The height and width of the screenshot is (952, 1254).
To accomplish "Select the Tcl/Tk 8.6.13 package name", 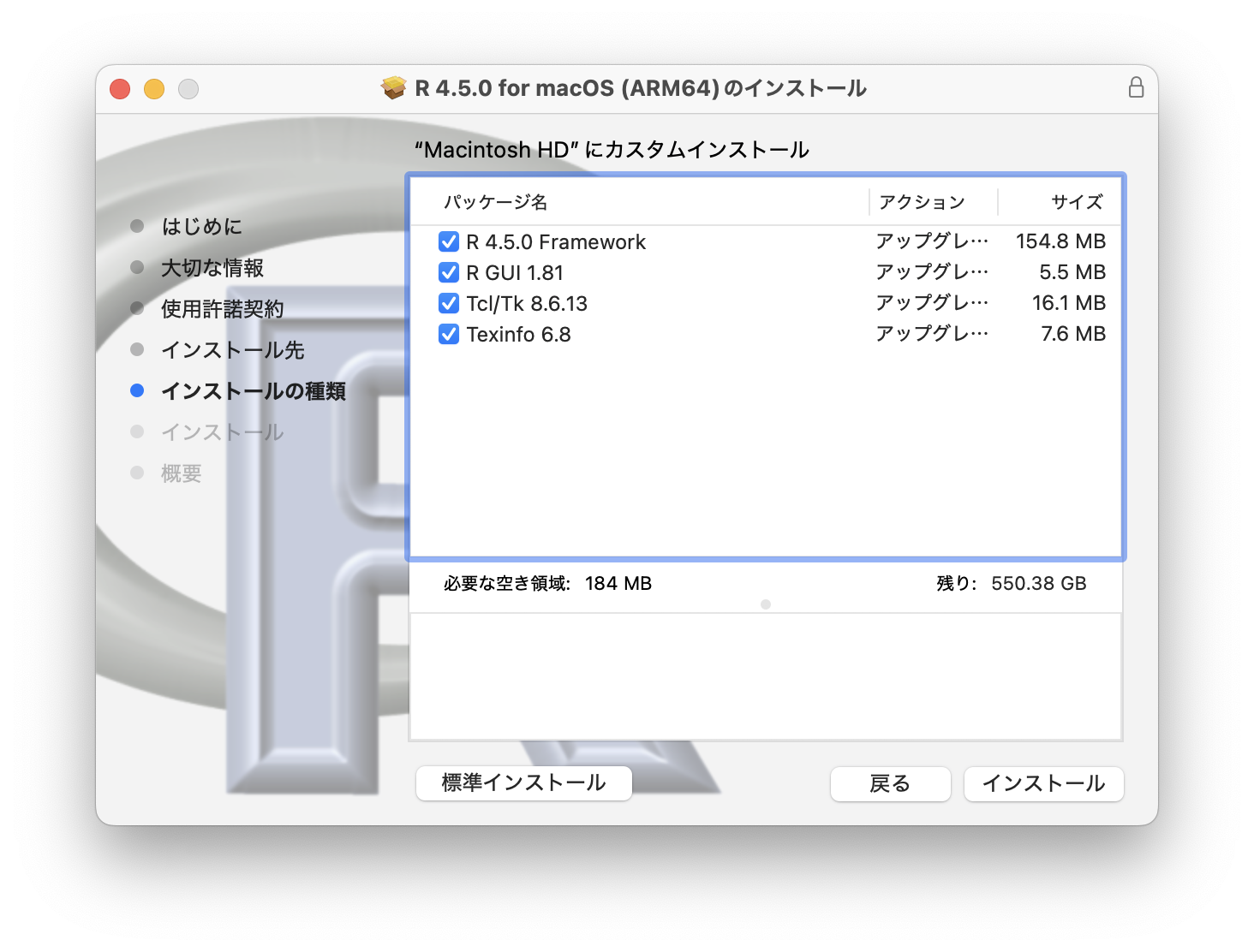I will coord(527,304).
